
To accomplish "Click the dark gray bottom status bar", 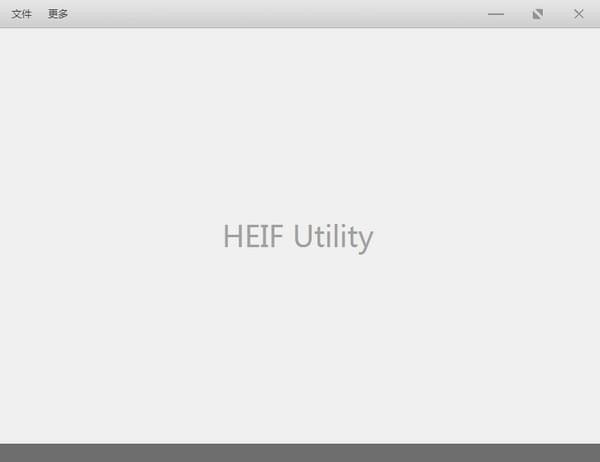I will (x=300, y=453).
